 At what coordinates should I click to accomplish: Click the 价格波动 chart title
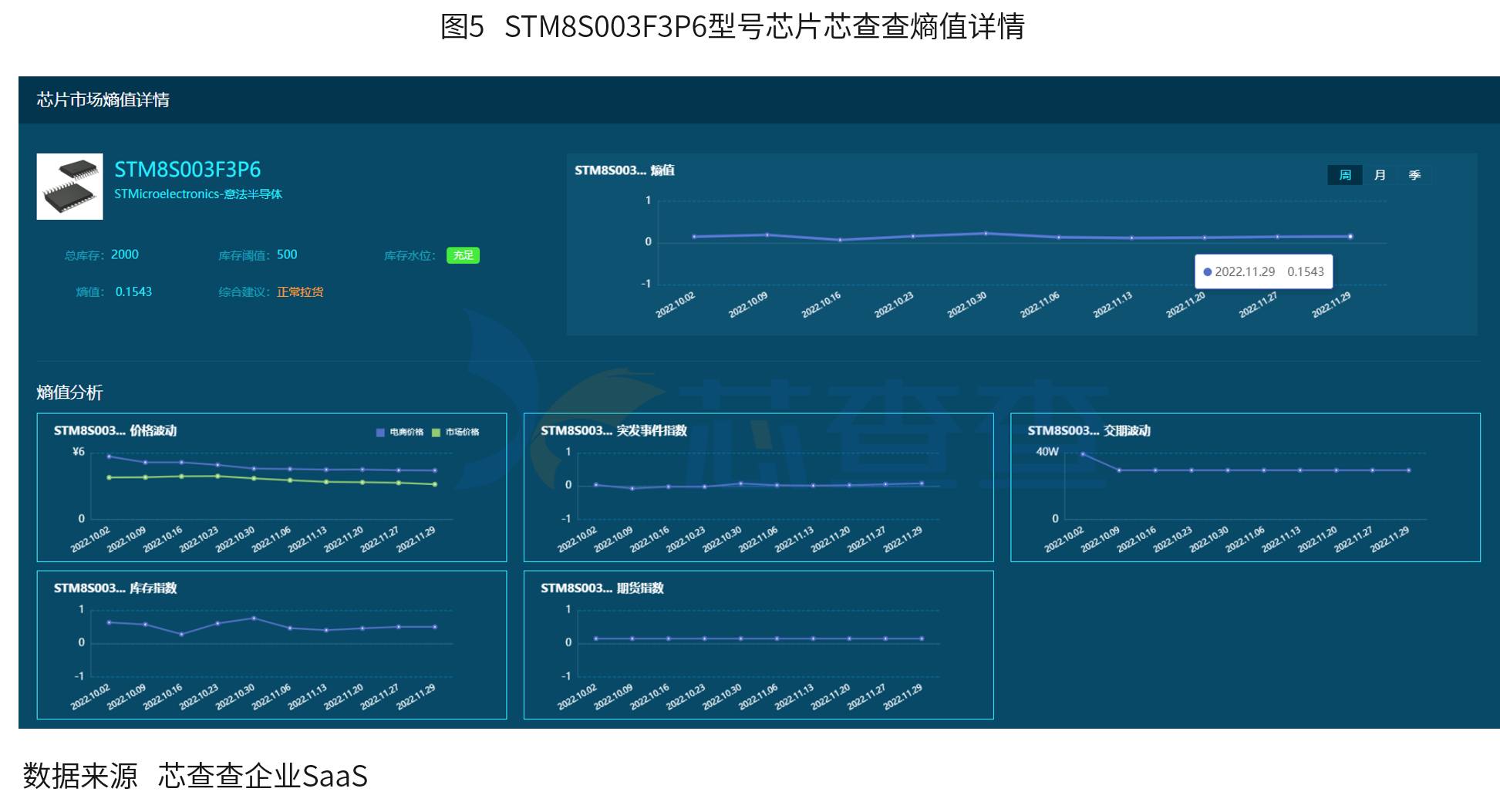[116, 430]
